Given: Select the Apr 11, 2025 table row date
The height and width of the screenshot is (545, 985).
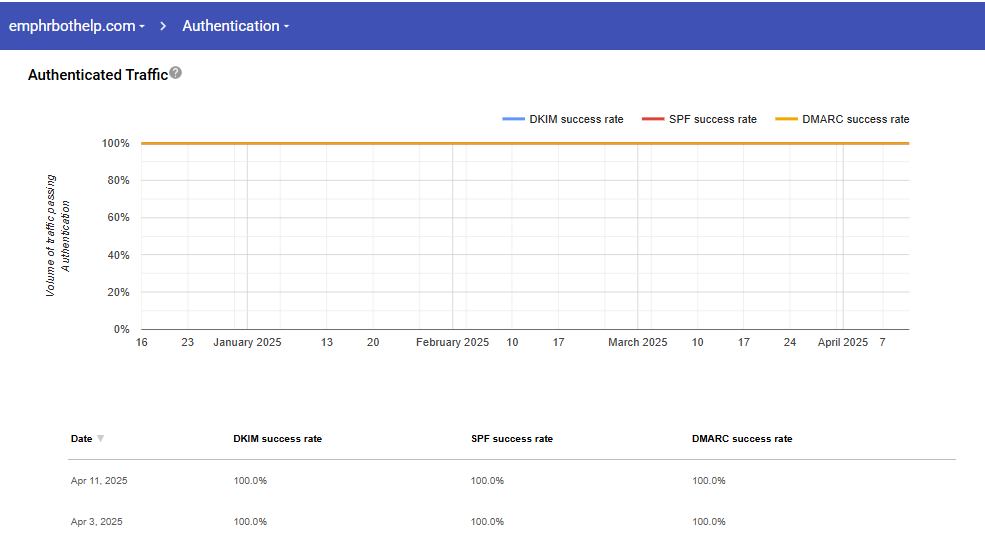Looking at the screenshot, I should [x=99, y=481].
